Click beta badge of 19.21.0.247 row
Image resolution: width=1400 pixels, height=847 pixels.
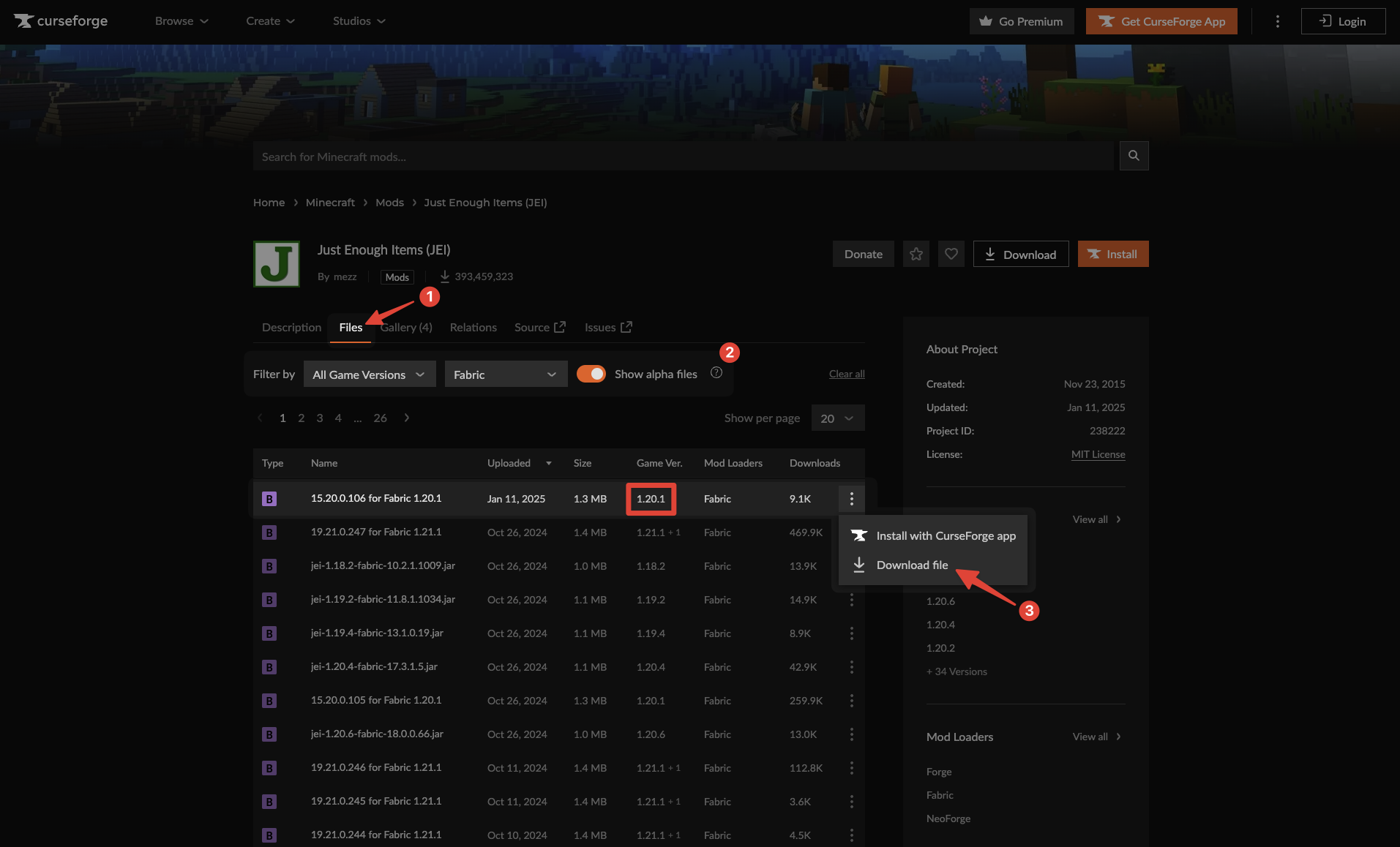tap(269, 532)
